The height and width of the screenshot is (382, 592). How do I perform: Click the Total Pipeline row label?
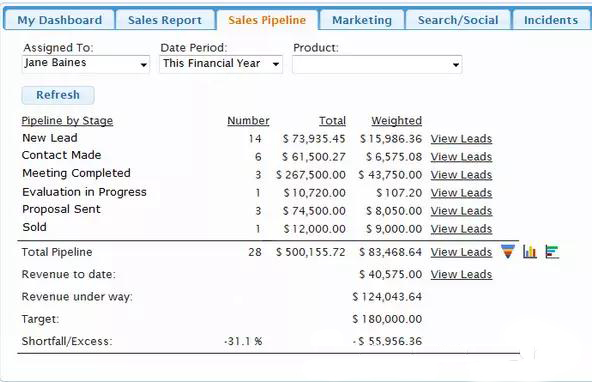(57, 252)
